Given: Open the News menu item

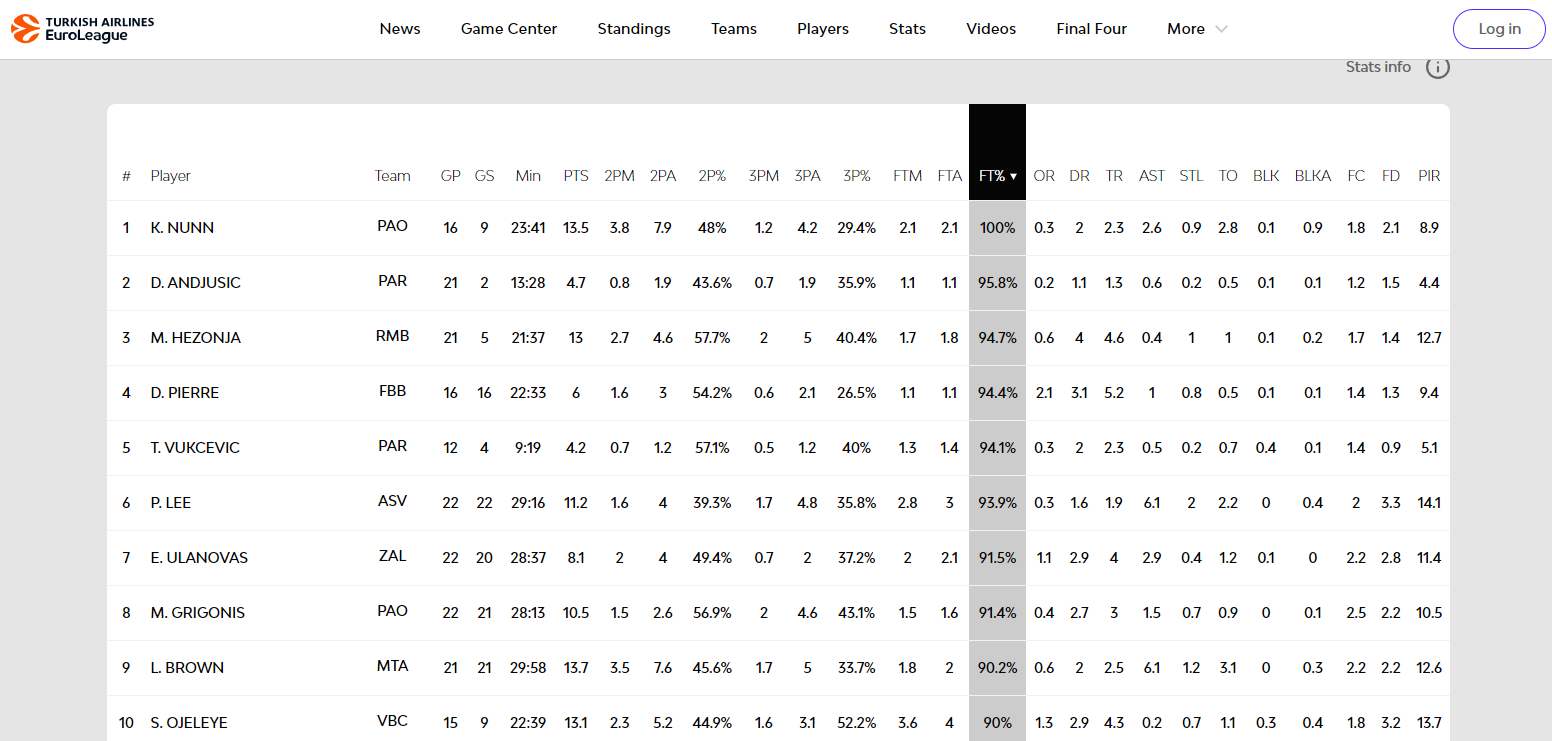Looking at the screenshot, I should point(400,29).
